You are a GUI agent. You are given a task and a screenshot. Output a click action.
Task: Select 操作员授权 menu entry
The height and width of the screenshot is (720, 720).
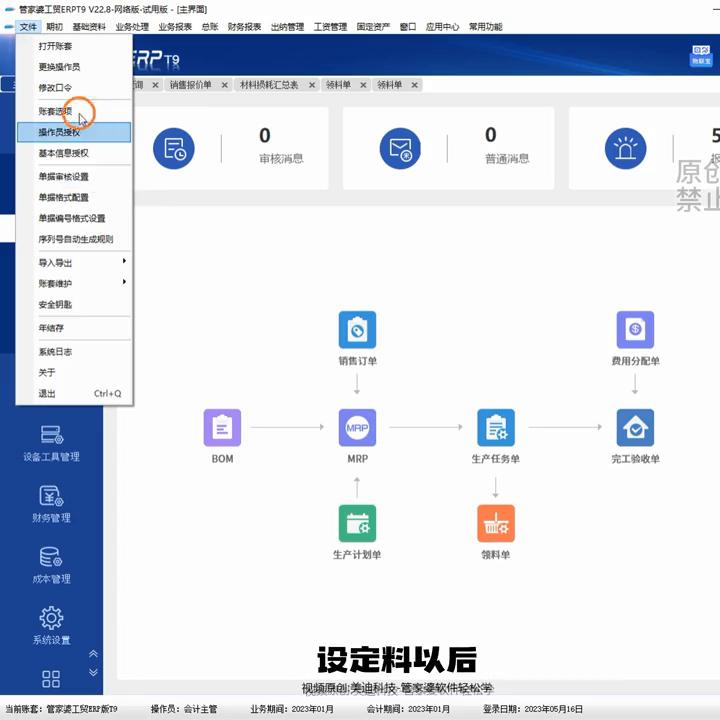(74, 132)
